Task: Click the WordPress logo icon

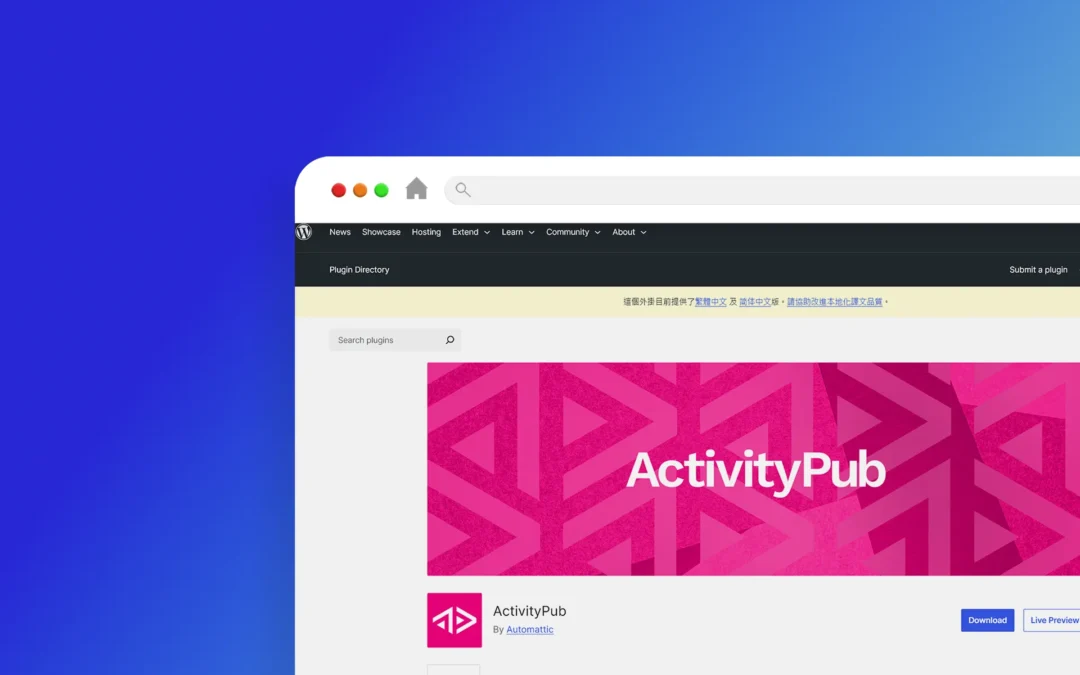Action: 304,232
